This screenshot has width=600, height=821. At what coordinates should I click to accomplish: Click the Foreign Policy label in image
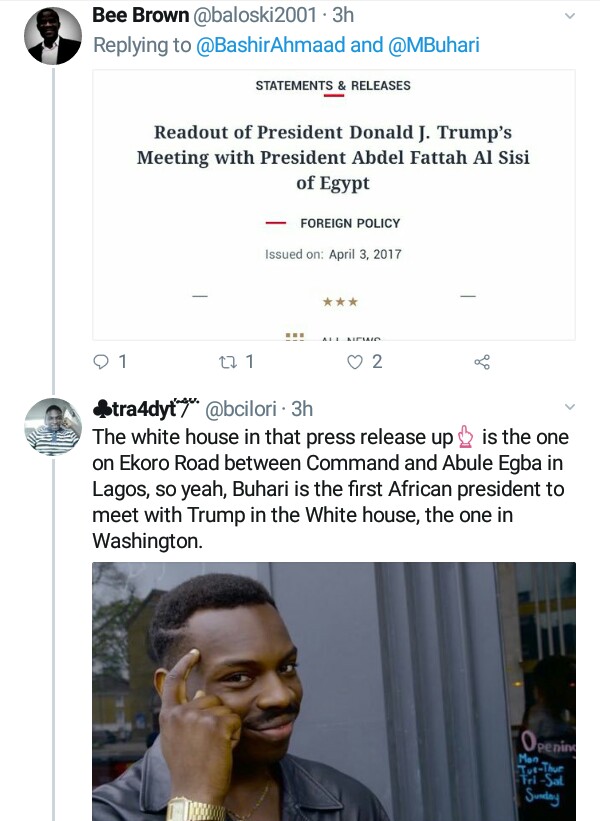click(350, 223)
